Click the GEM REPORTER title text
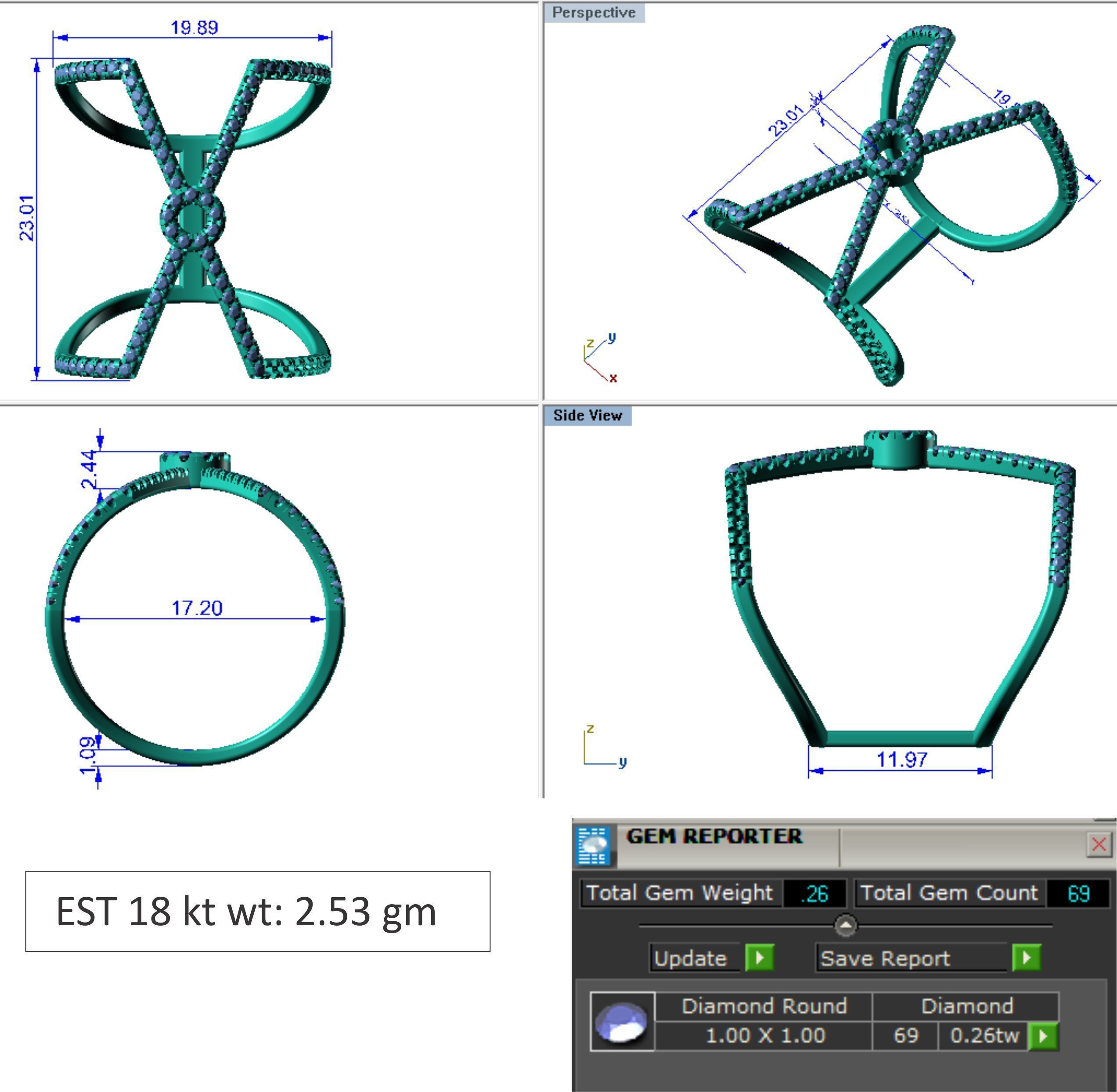This screenshot has height=1092, width=1117. coord(713,836)
